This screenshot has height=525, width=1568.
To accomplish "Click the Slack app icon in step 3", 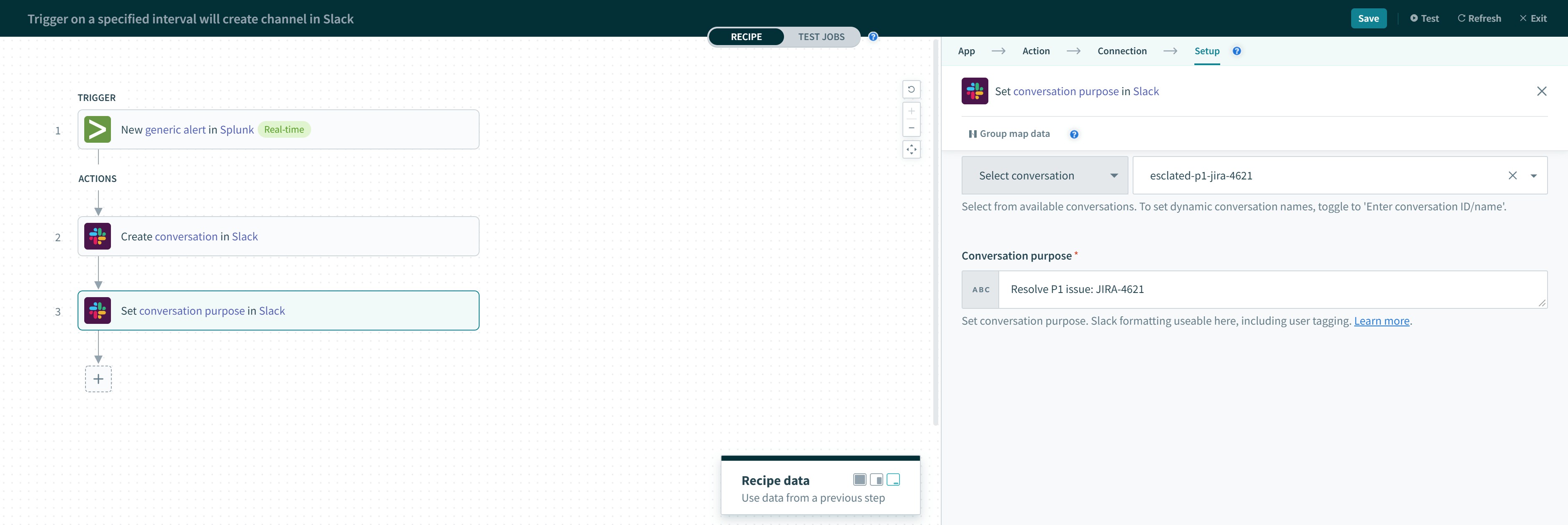I will pyautogui.click(x=97, y=310).
